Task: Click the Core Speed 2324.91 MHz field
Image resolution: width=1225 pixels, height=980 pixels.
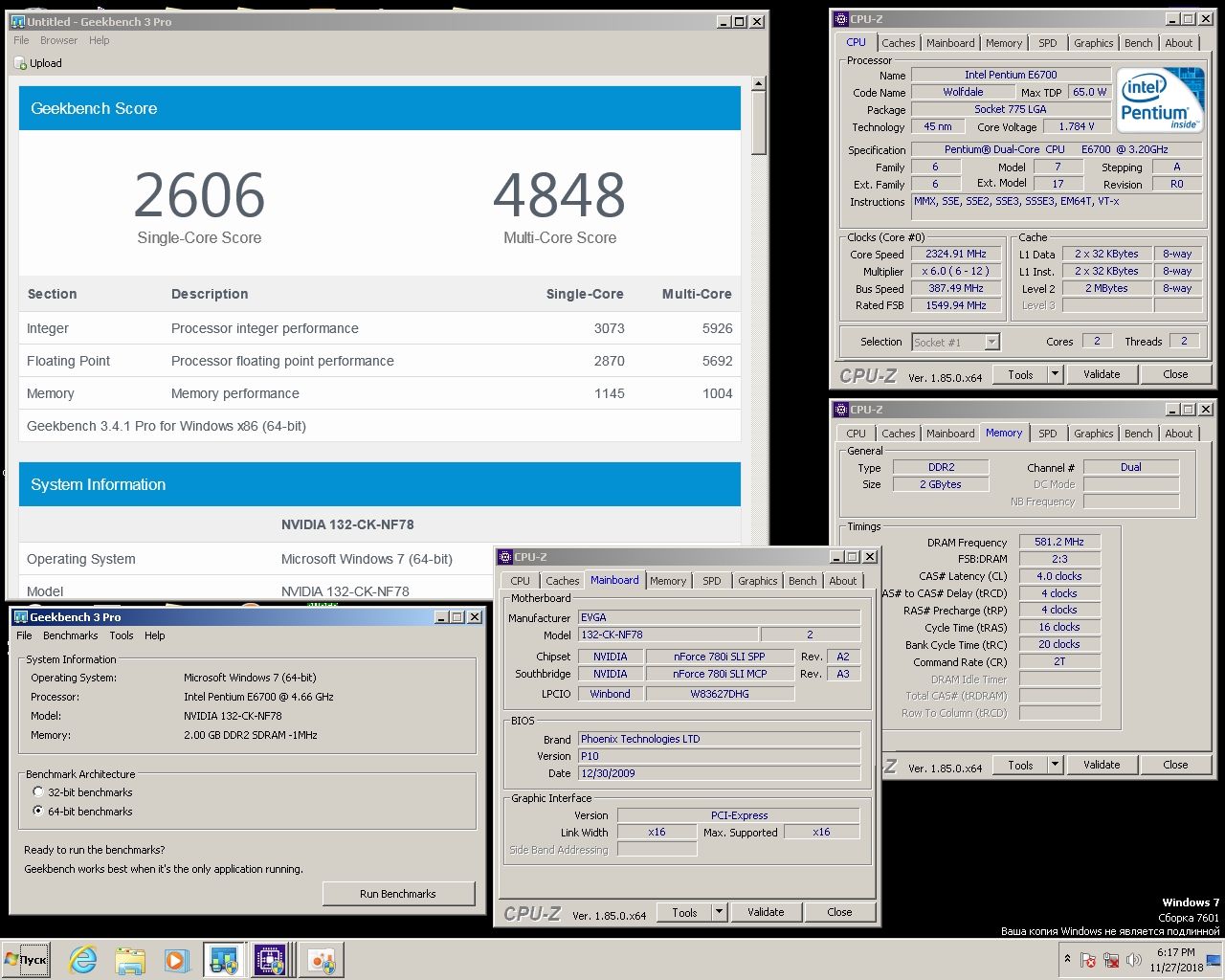Action: 955,254
